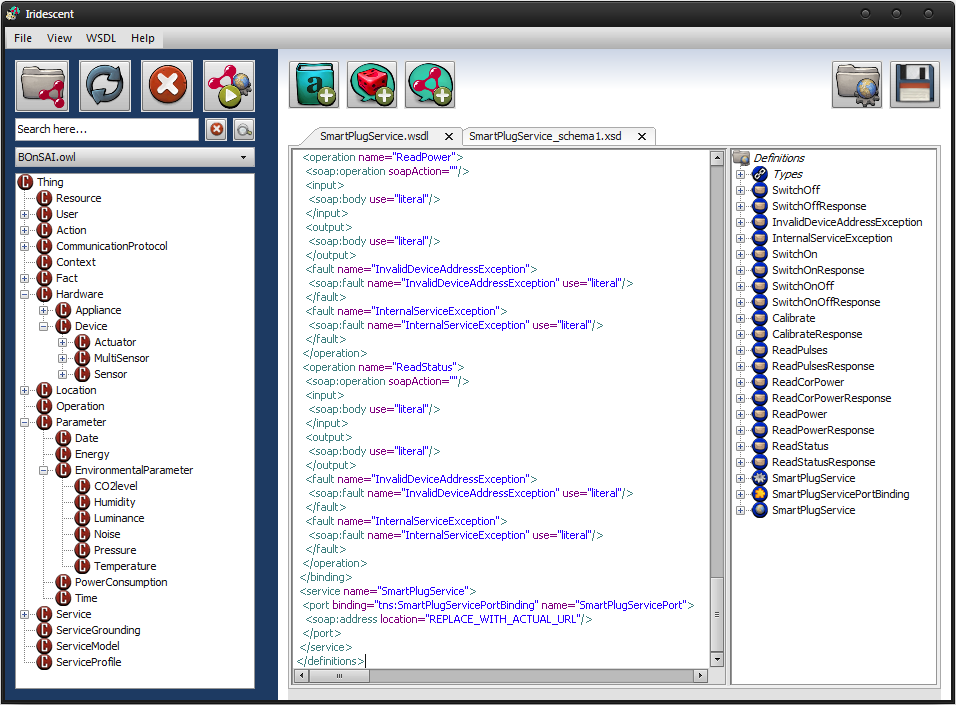Collapse the Parameter tree node
The height and width of the screenshot is (705, 956).
[24, 422]
